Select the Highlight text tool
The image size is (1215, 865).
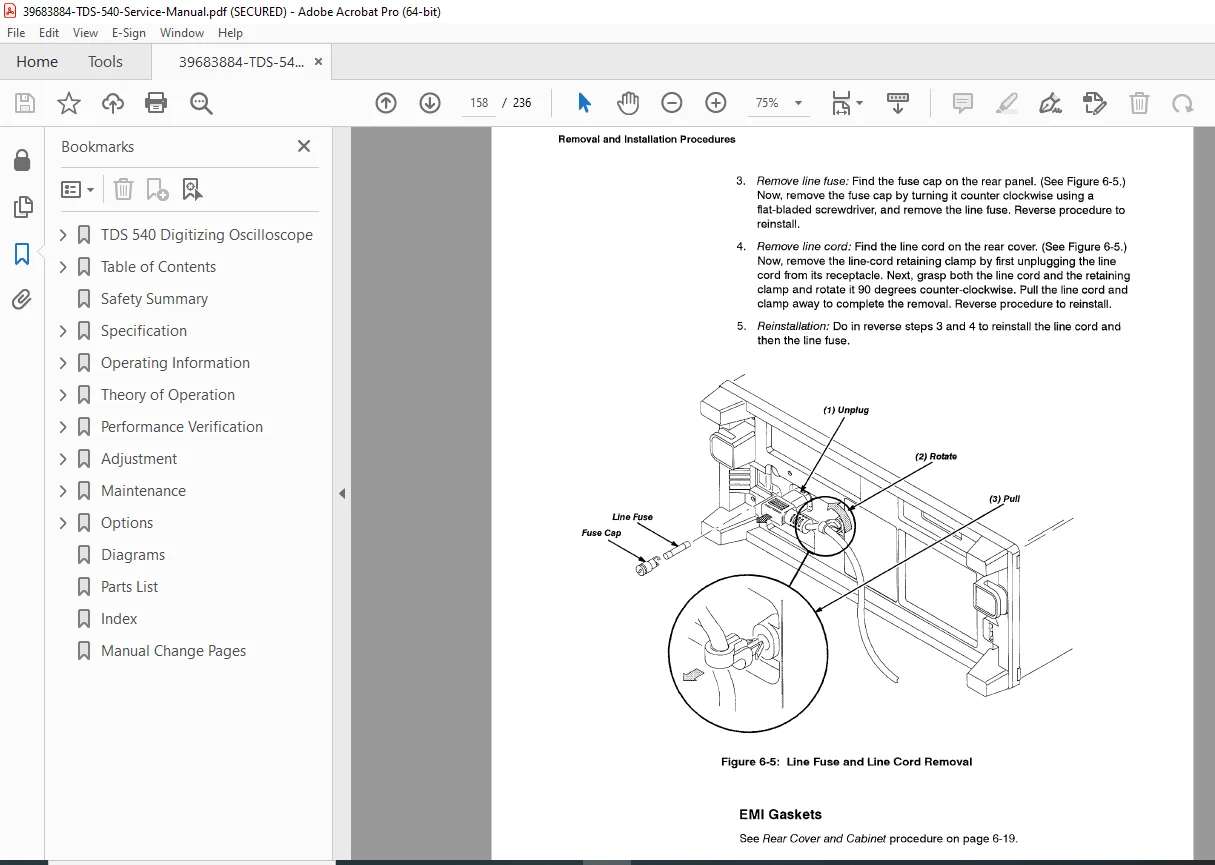(x=1007, y=103)
